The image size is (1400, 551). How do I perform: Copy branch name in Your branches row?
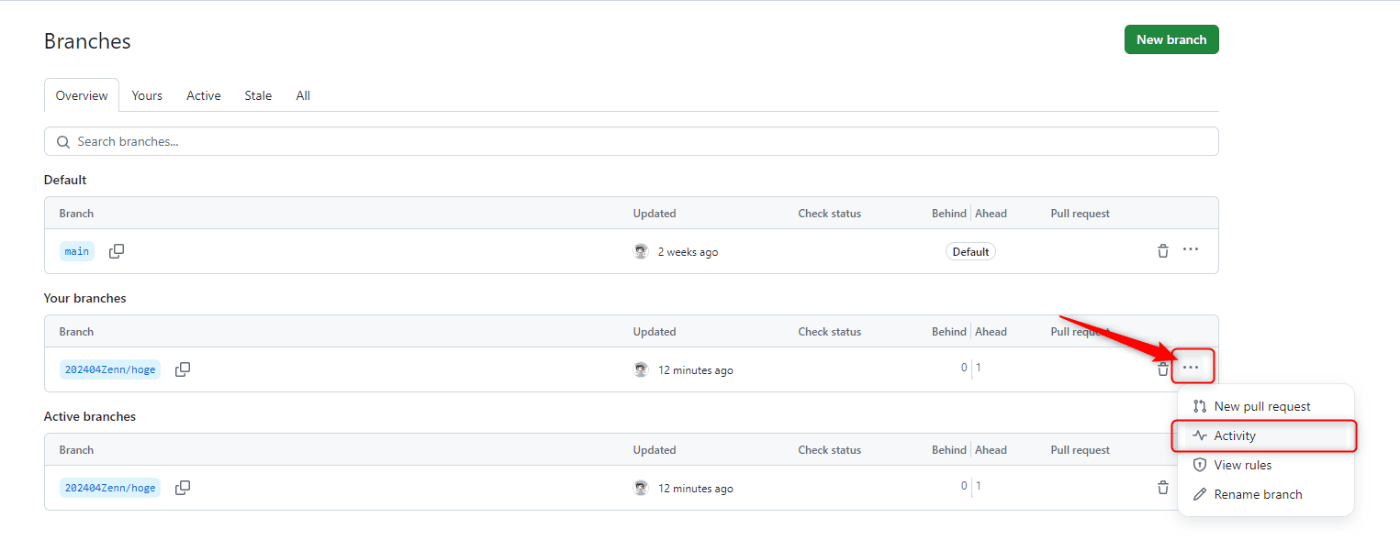(182, 369)
